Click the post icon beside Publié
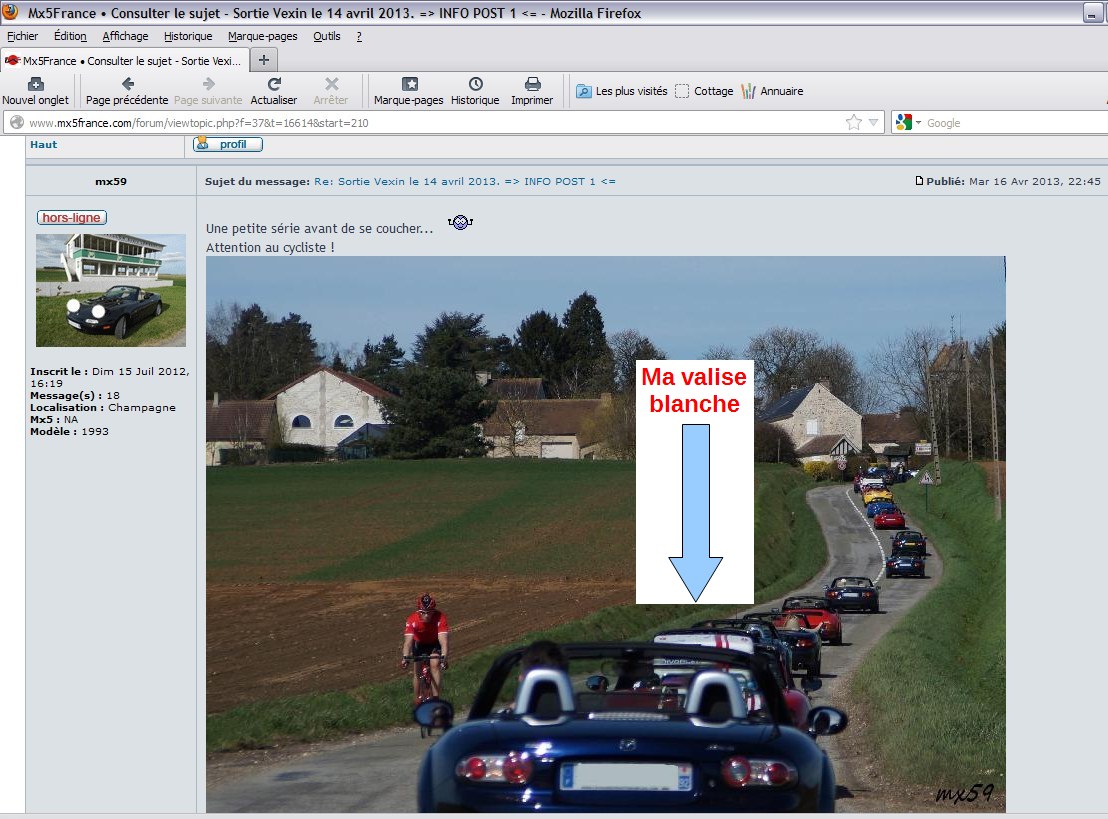 click(x=919, y=181)
